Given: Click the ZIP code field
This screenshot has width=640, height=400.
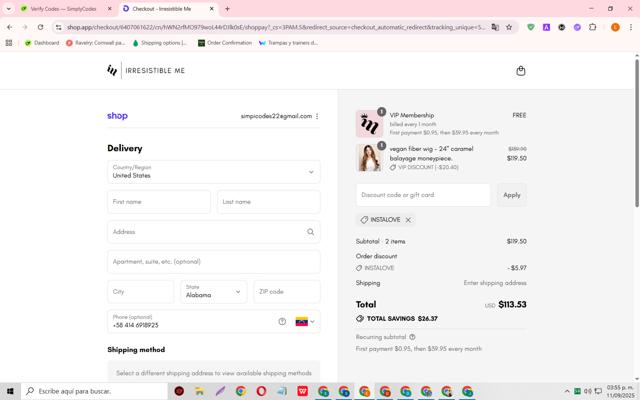Looking at the screenshot, I should click(x=287, y=291).
